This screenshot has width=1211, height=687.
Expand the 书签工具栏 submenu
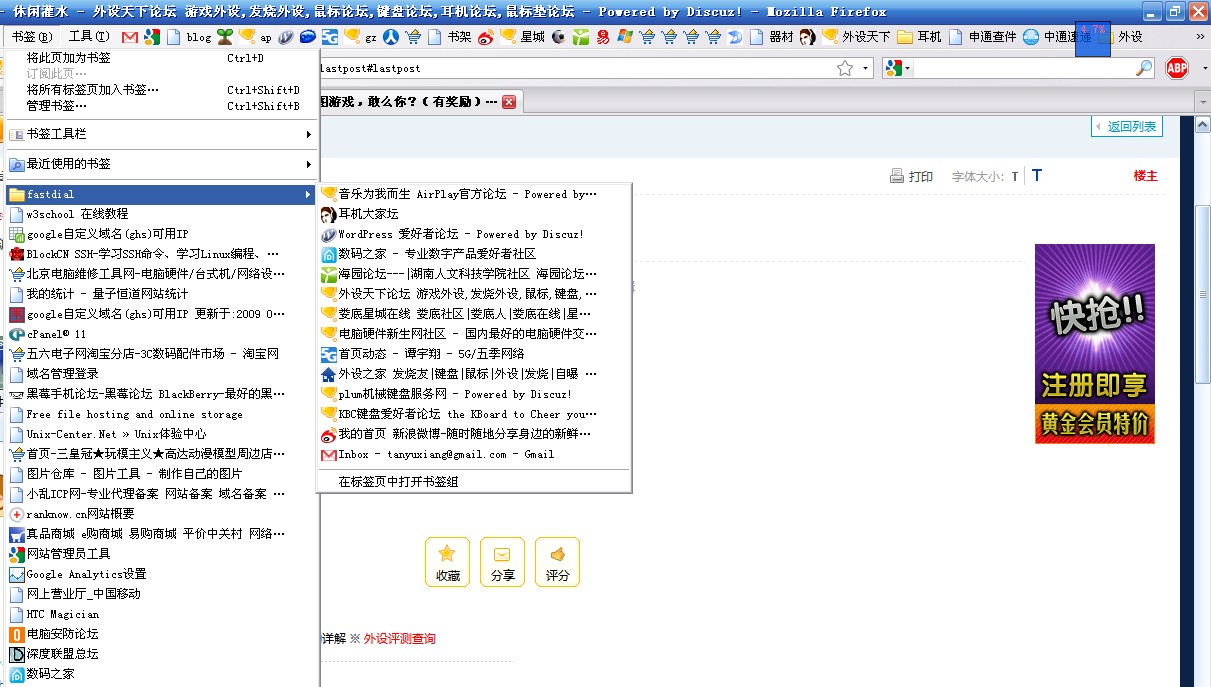(162, 134)
